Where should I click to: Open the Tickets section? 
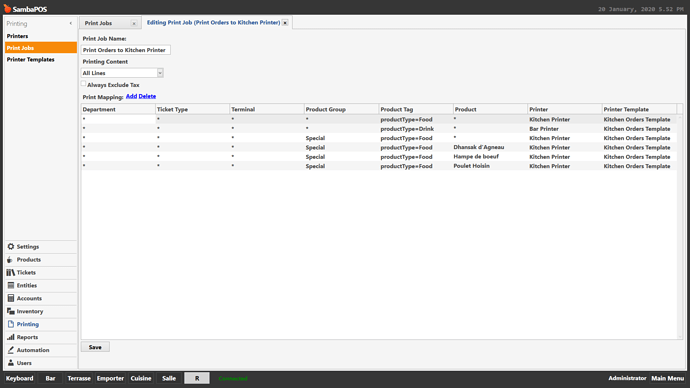(x=41, y=273)
